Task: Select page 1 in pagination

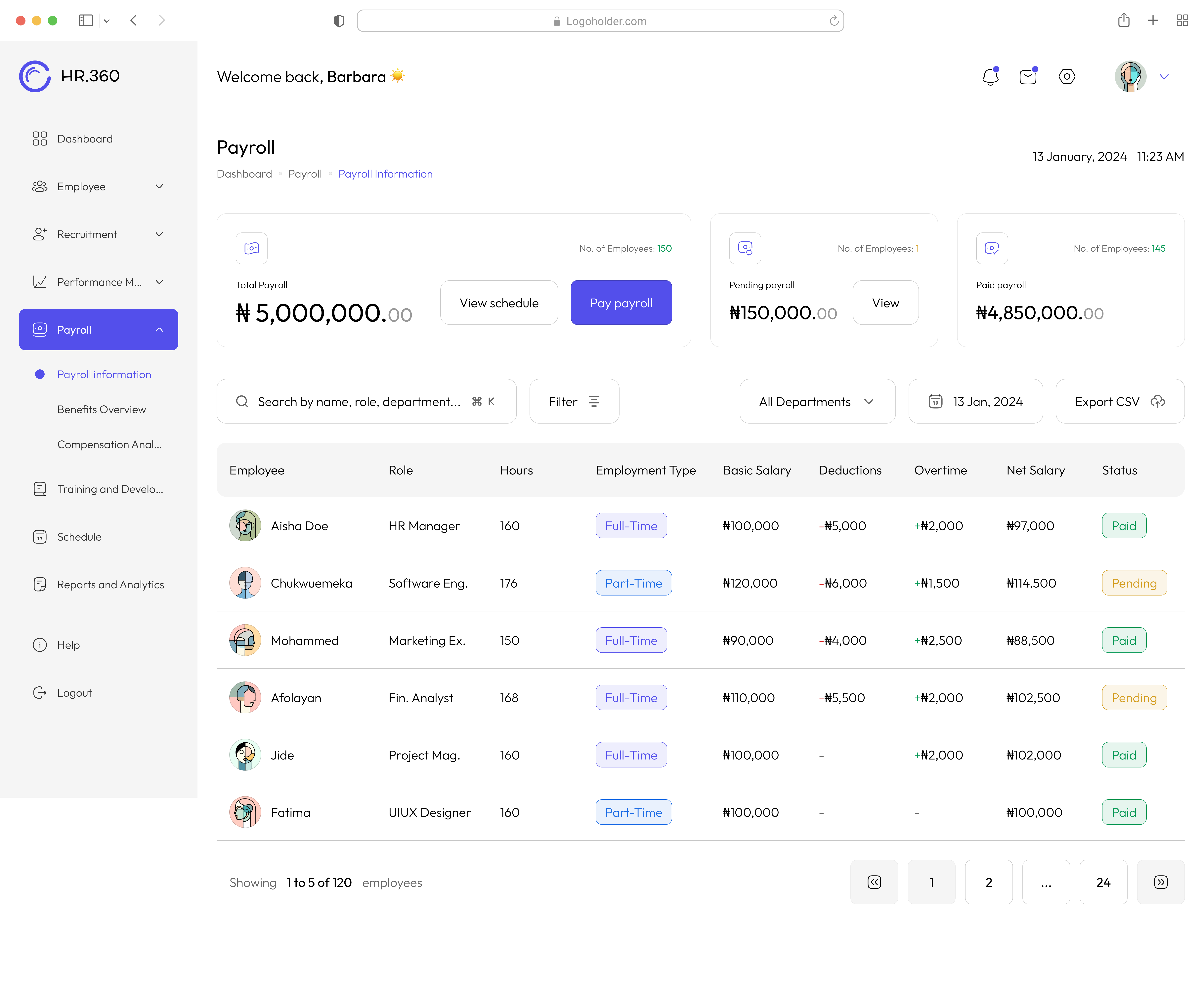Action: coord(931,882)
